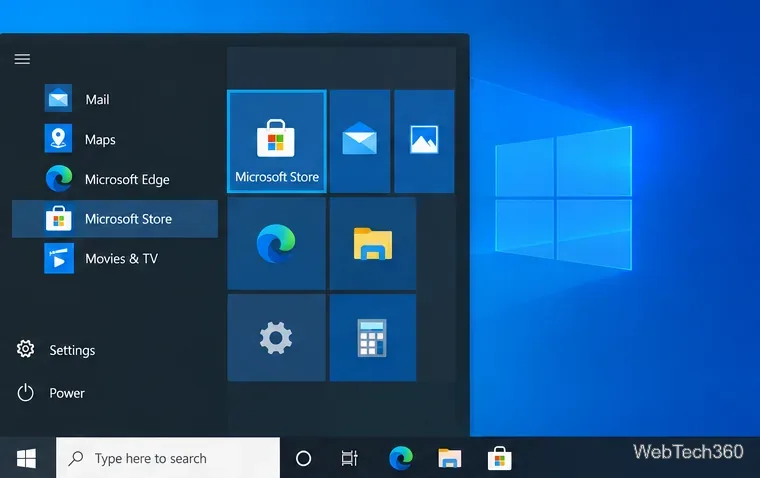The height and width of the screenshot is (478, 760).
Task: Click the Store bag icon in app list
Action: click(59, 219)
